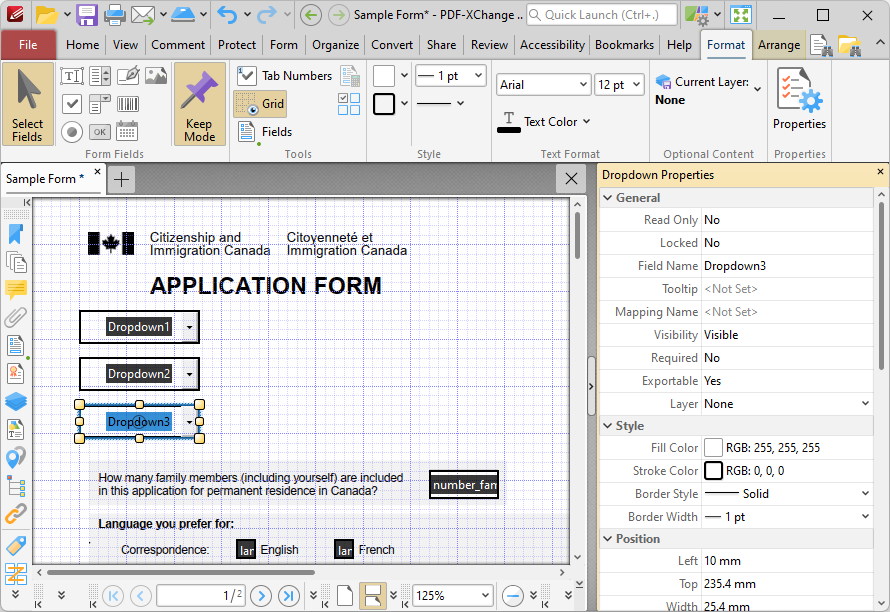This screenshot has height=612, width=890.
Task: Toggle the Locked property value
Action: click(787, 243)
